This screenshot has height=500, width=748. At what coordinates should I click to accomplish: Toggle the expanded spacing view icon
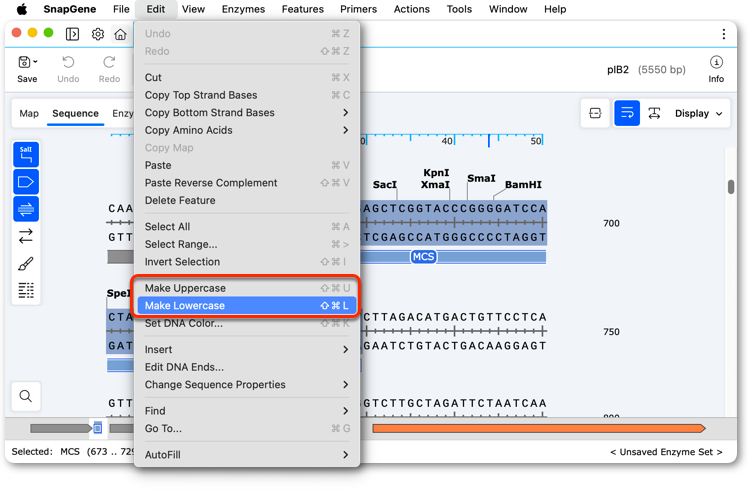654,113
